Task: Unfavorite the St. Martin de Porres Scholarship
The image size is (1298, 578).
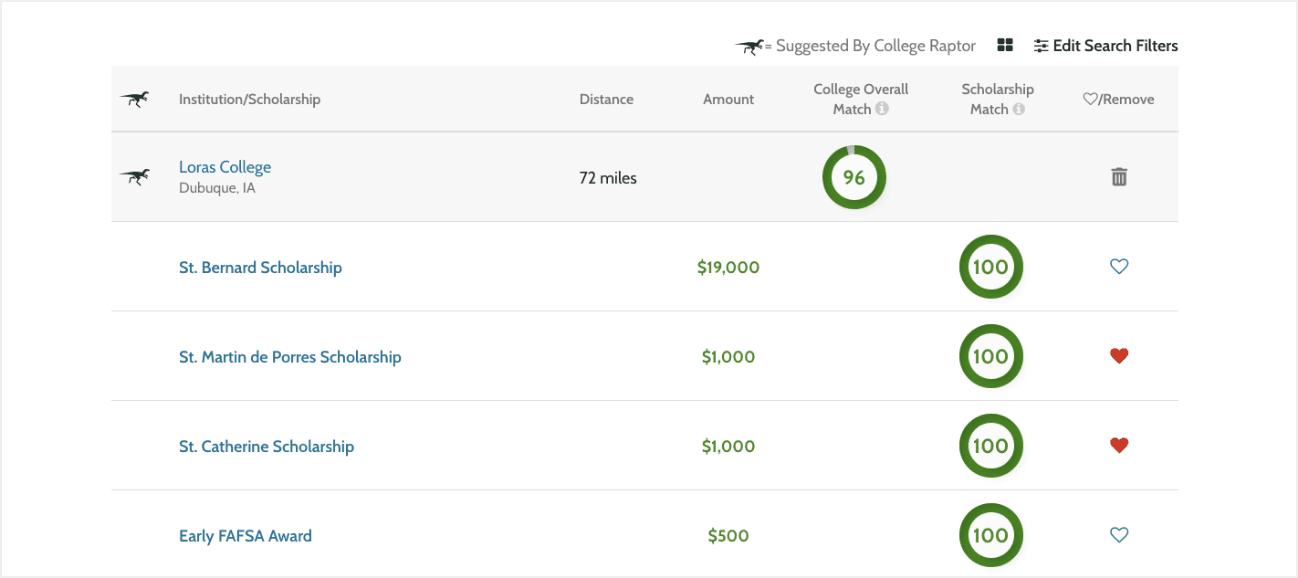Action: coord(1119,355)
